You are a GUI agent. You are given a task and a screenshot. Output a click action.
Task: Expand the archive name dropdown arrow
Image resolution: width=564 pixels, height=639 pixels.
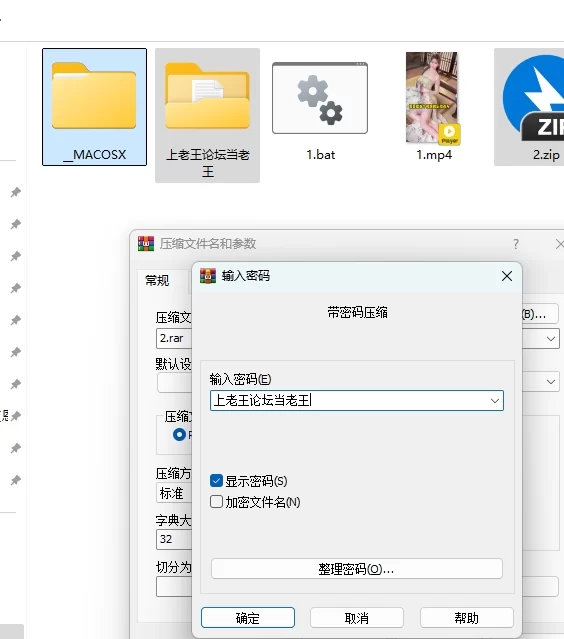(551, 339)
